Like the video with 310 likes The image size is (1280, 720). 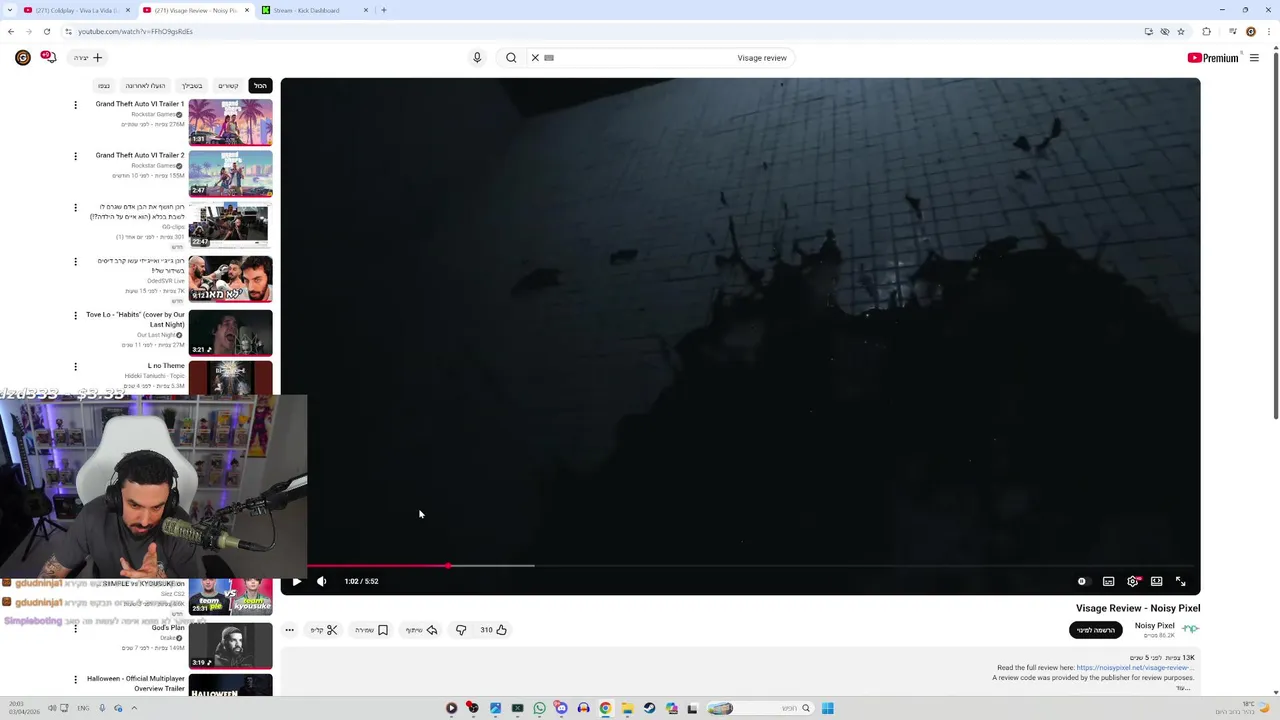click(x=493, y=630)
